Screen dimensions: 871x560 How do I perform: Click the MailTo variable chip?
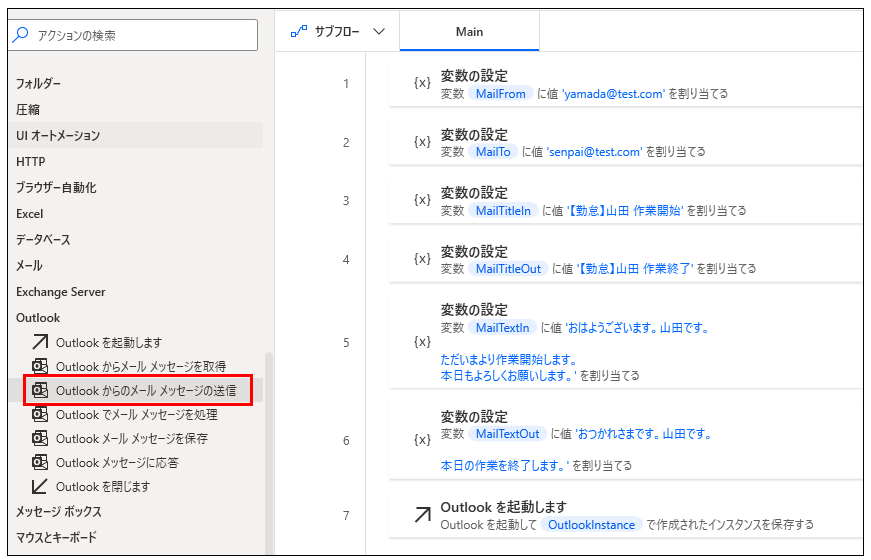click(x=493, y=152)
